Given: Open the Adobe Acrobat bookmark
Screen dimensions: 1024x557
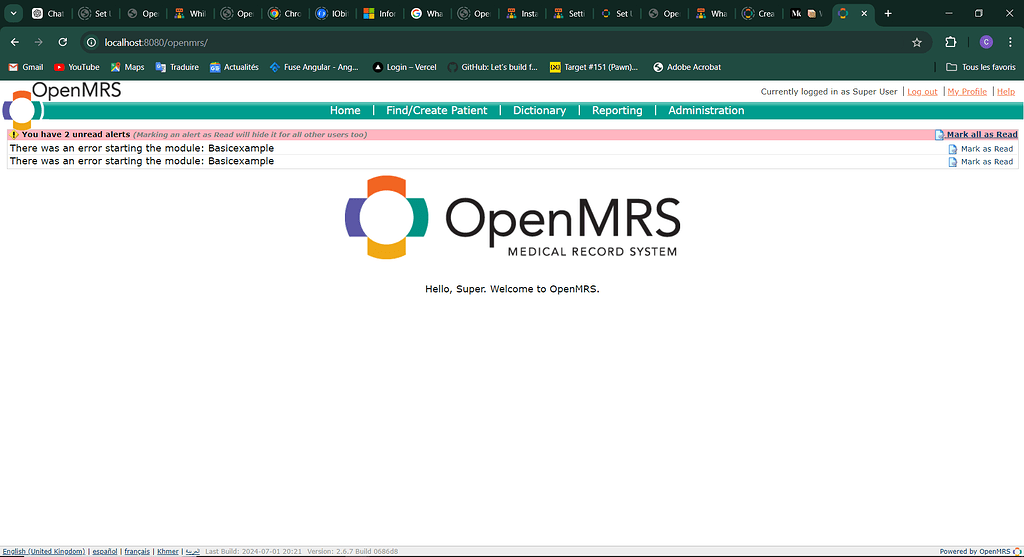Looking at the screenshot, I should (687, 67).
